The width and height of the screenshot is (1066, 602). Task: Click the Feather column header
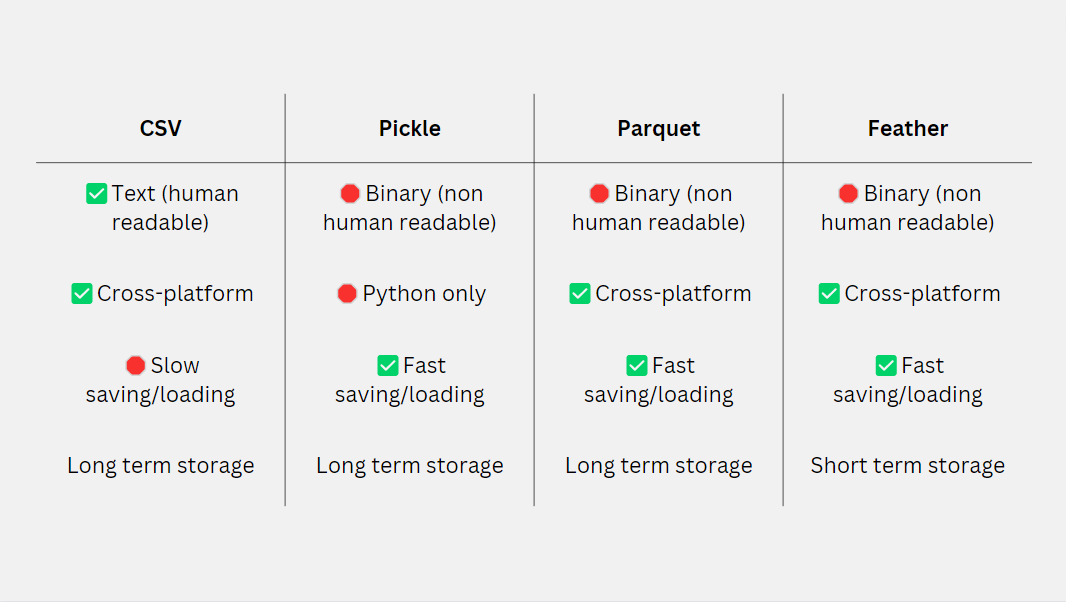click(x=908, y=129)
